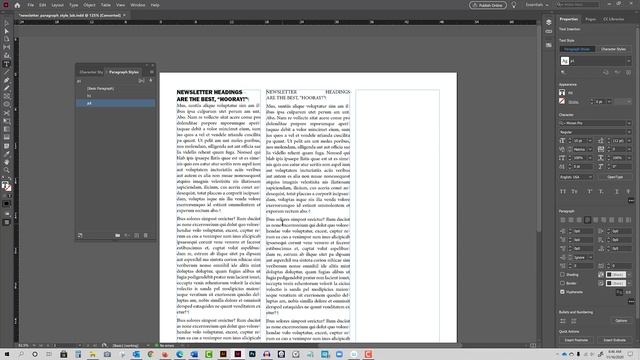Click the Character Styles button in Properties
This screenshot has width=640, height=360.
[613, 49]
